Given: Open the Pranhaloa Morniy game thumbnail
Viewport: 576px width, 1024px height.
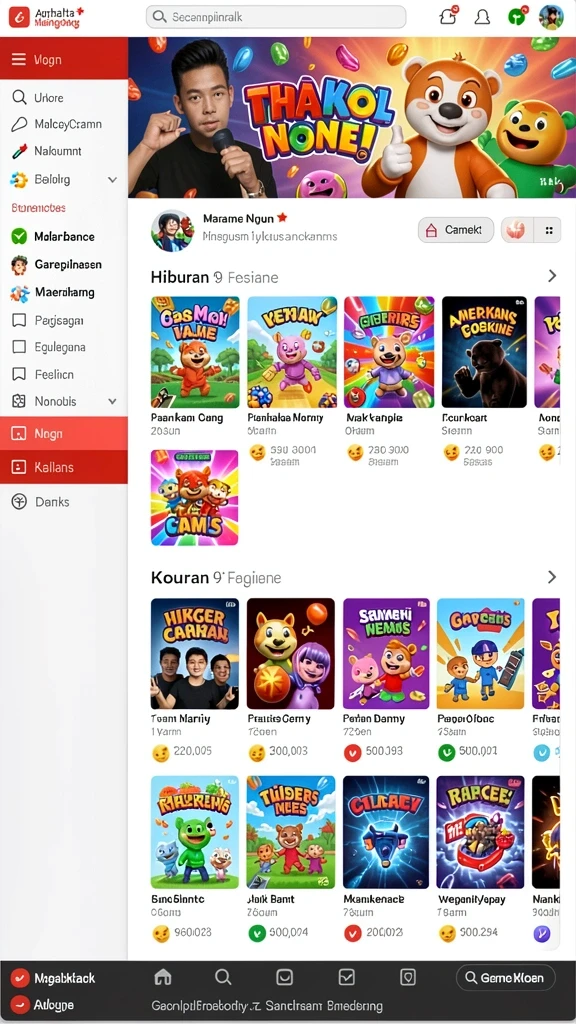Looking at the screenshot, I should 292,352.
